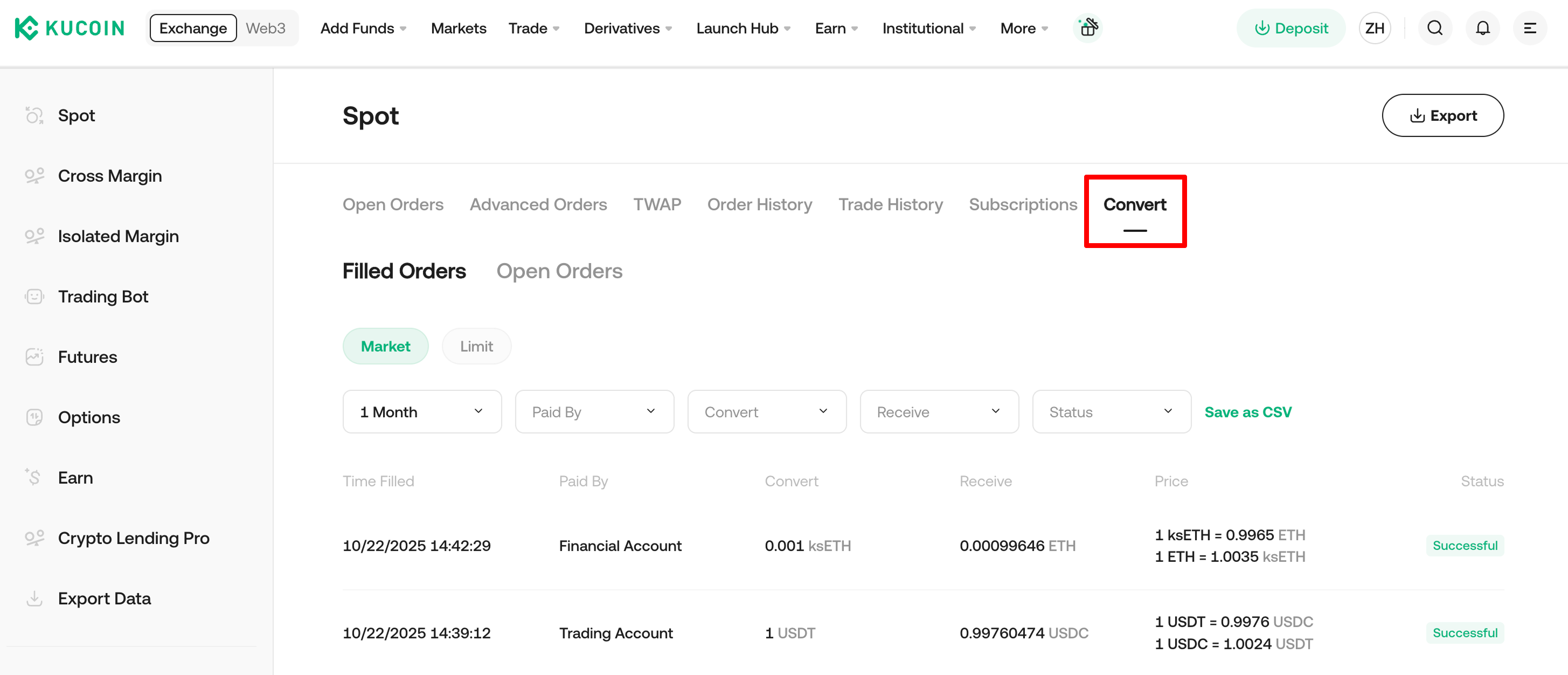Image resolution: width=1568 pixels, height=675 pixels.
Task: Expand the Status filter dropdown
Action: pos(1111,412)
